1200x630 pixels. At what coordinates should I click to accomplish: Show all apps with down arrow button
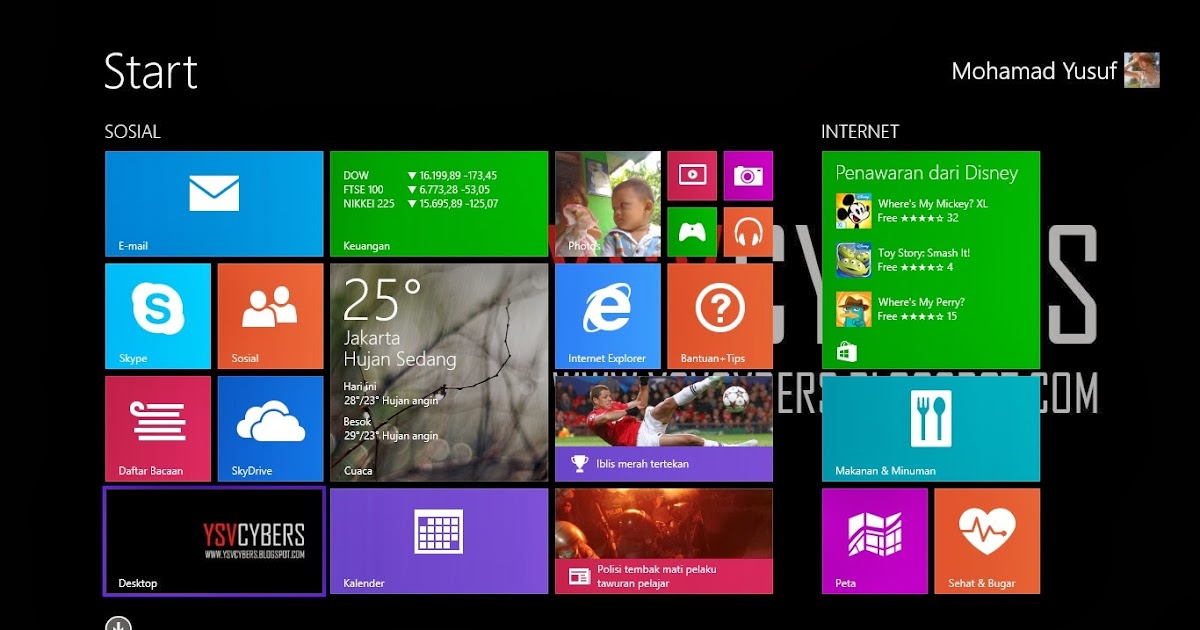point(118,624)
